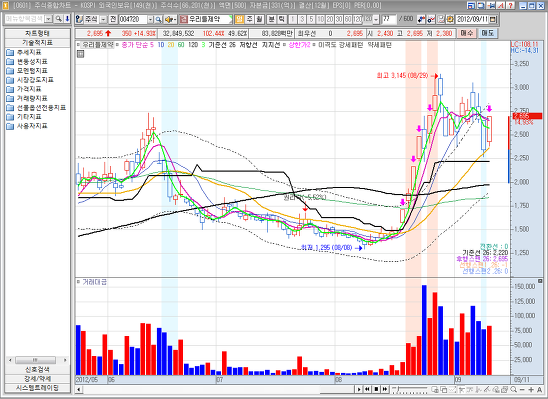The image size is (548, 399).
Task: Click the stock type icon left of 주식
Action: click(79, 20)
